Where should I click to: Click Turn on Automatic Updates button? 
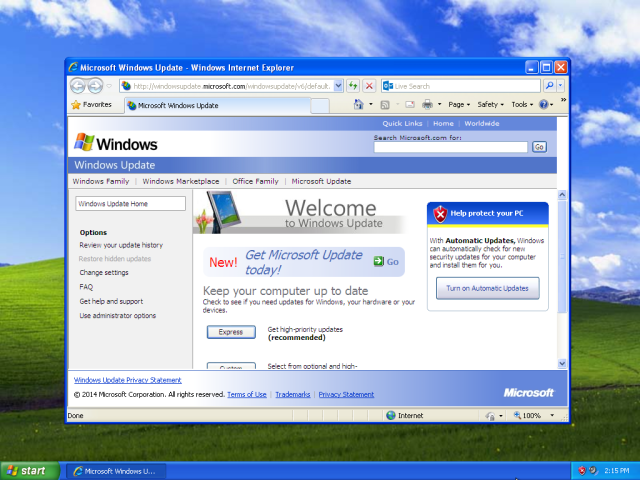point(487,288)
